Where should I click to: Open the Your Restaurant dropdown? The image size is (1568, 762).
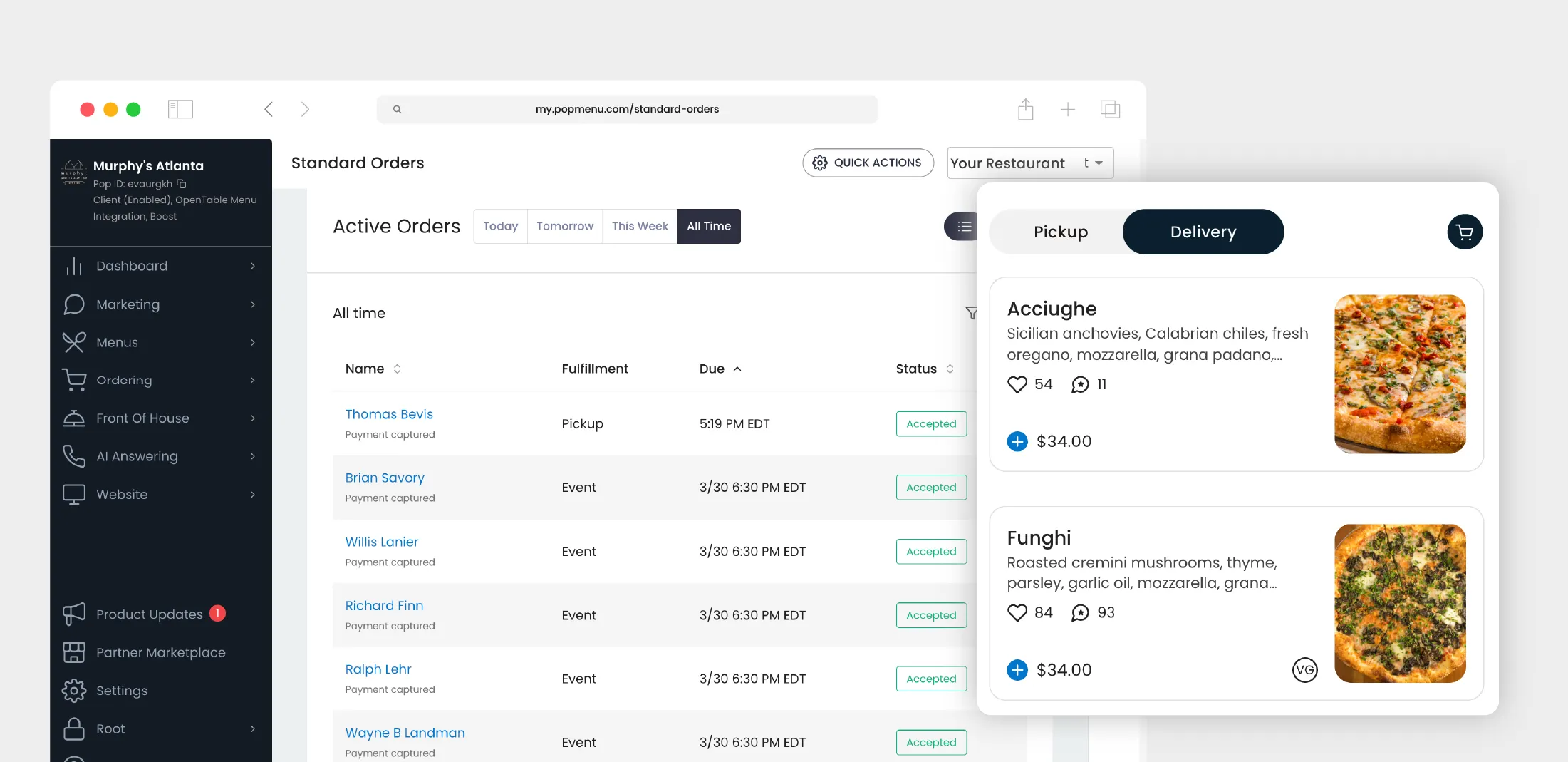coord(1029,163)
